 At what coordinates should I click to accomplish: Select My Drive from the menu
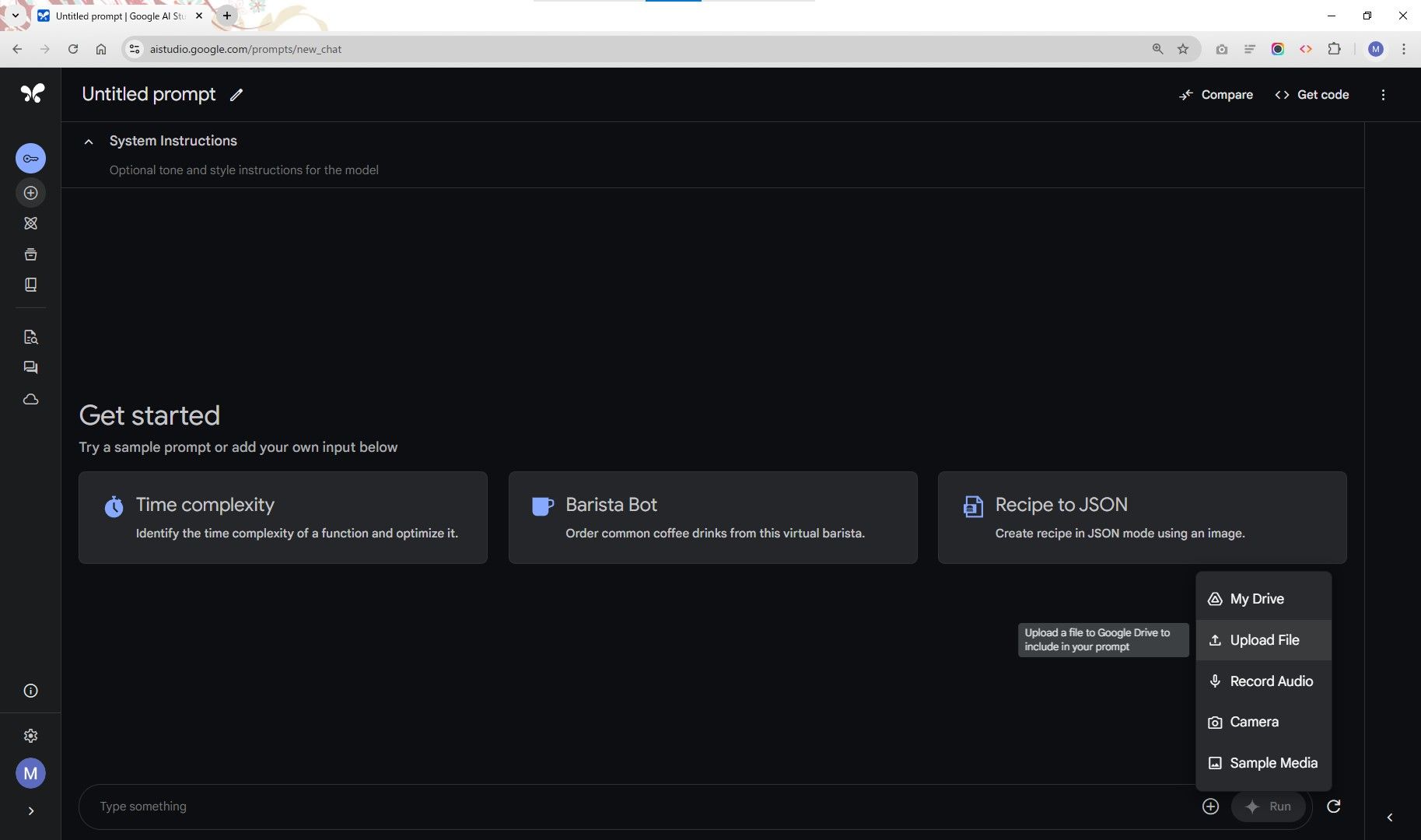point(1263,599)
